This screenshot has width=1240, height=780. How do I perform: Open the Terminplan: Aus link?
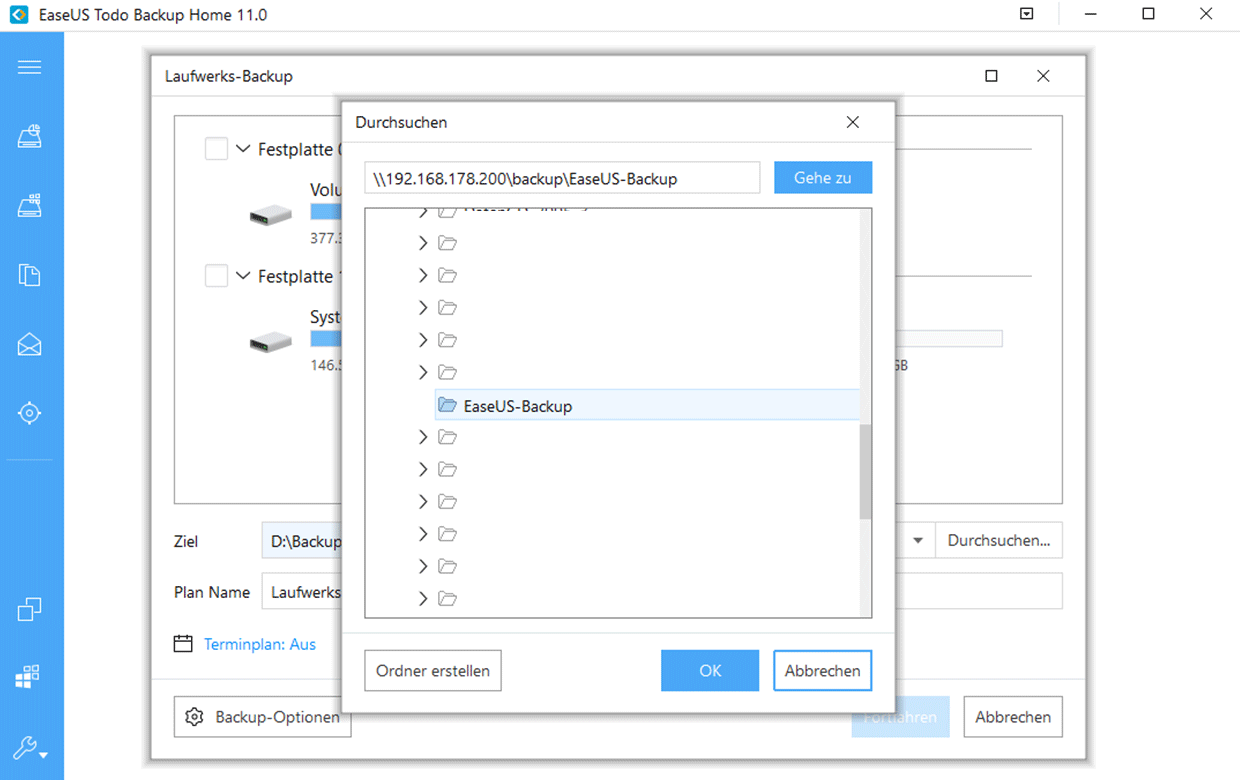[x=260, y=644]
